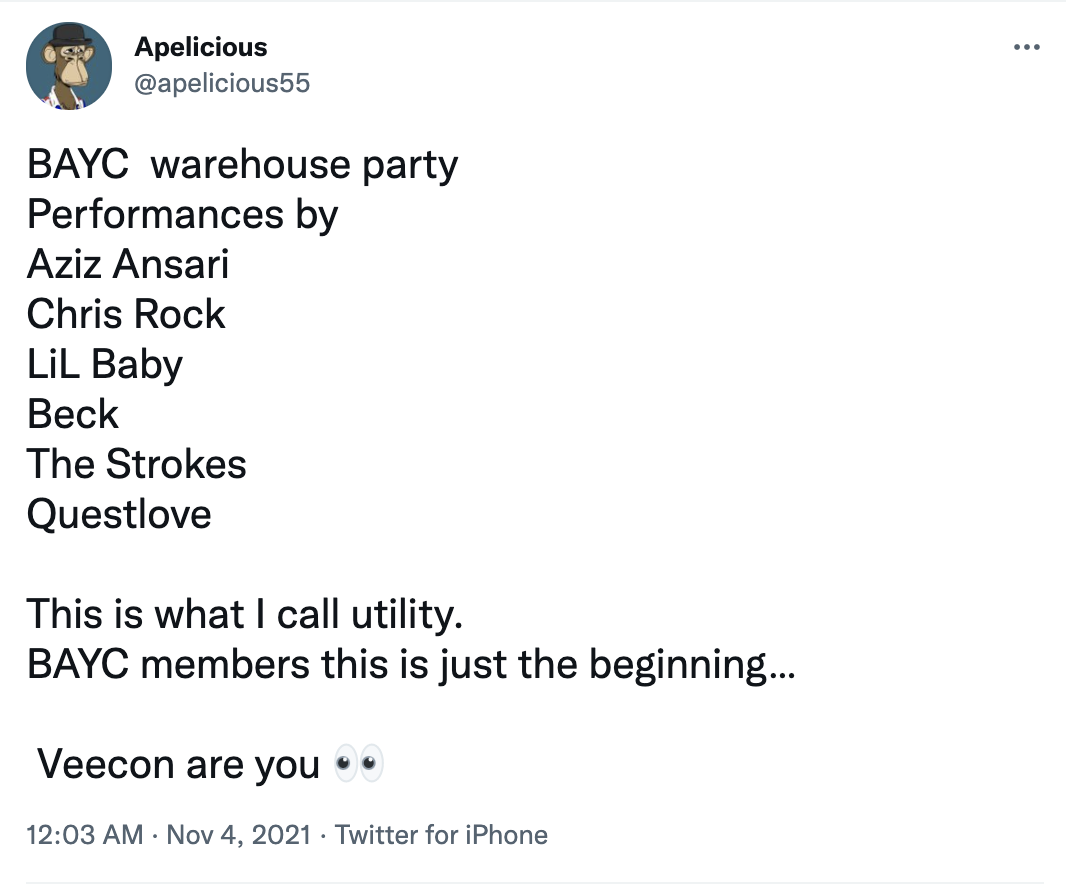Image resolution: width=1066 pixels, height=884 pixels.
Task: Click The Strokes text line
Action: click(x=137, y=464)
